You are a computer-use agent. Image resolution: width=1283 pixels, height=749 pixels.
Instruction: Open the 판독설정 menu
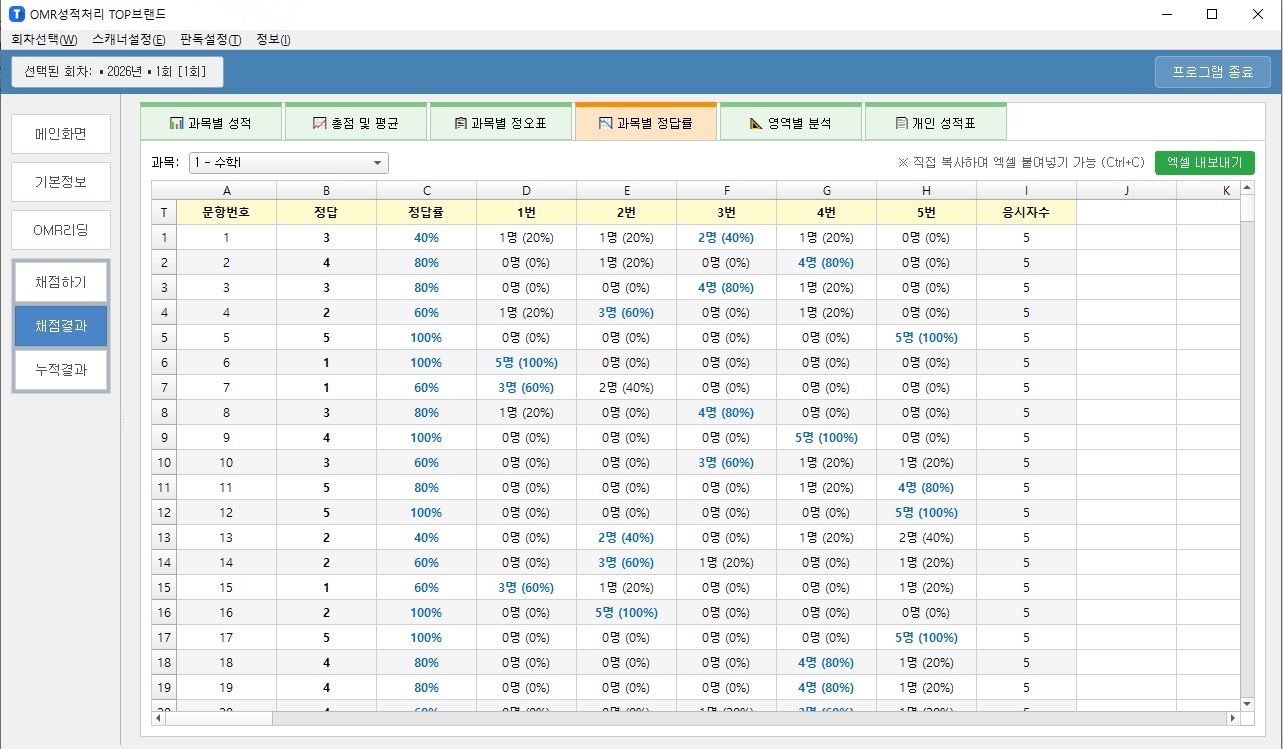[x=210, y=40]
